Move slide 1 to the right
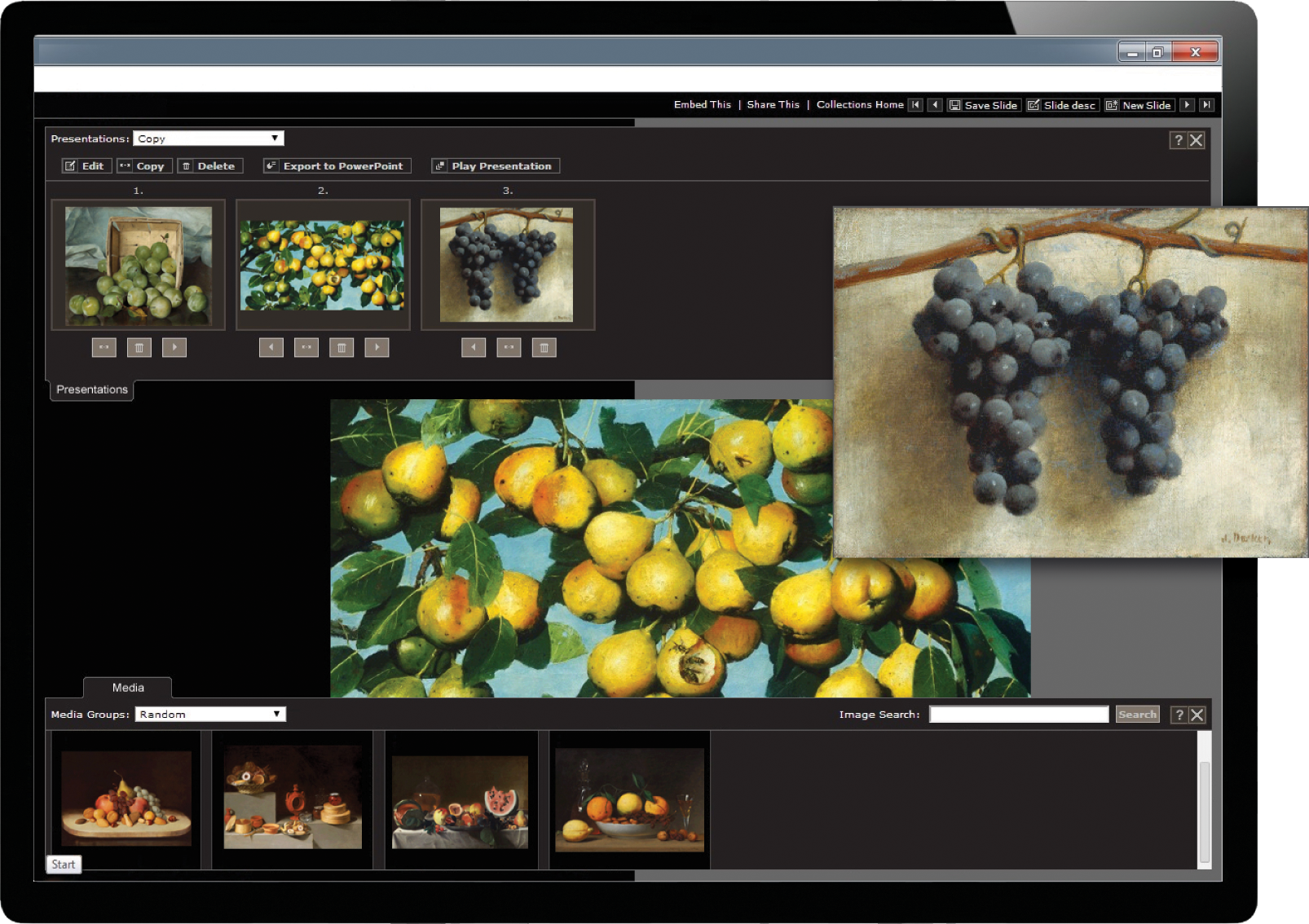Viewport: 1309px width, 924px height. [x=174, y=348]
